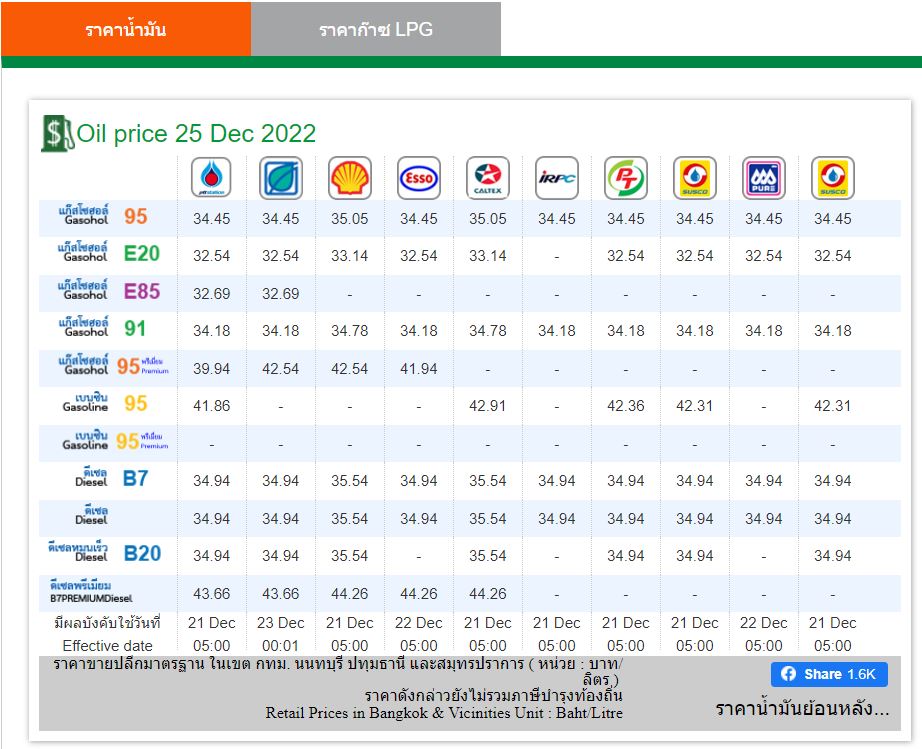Viewport: 922px width, 749px height.
Task: Select the Caltex star logo
Action: coord(487,178)
